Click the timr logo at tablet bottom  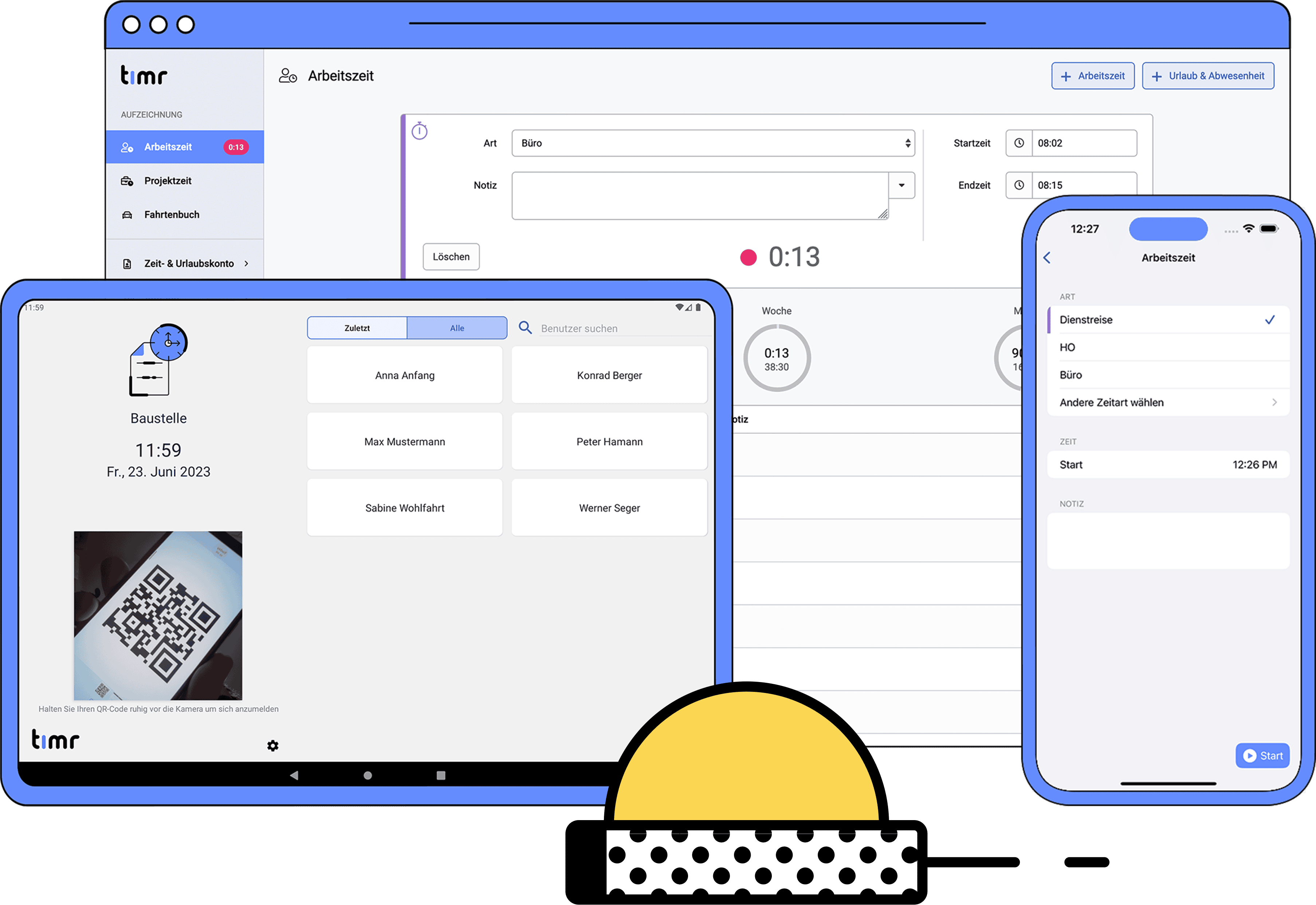pyautogui.click(x=55, y=740)
